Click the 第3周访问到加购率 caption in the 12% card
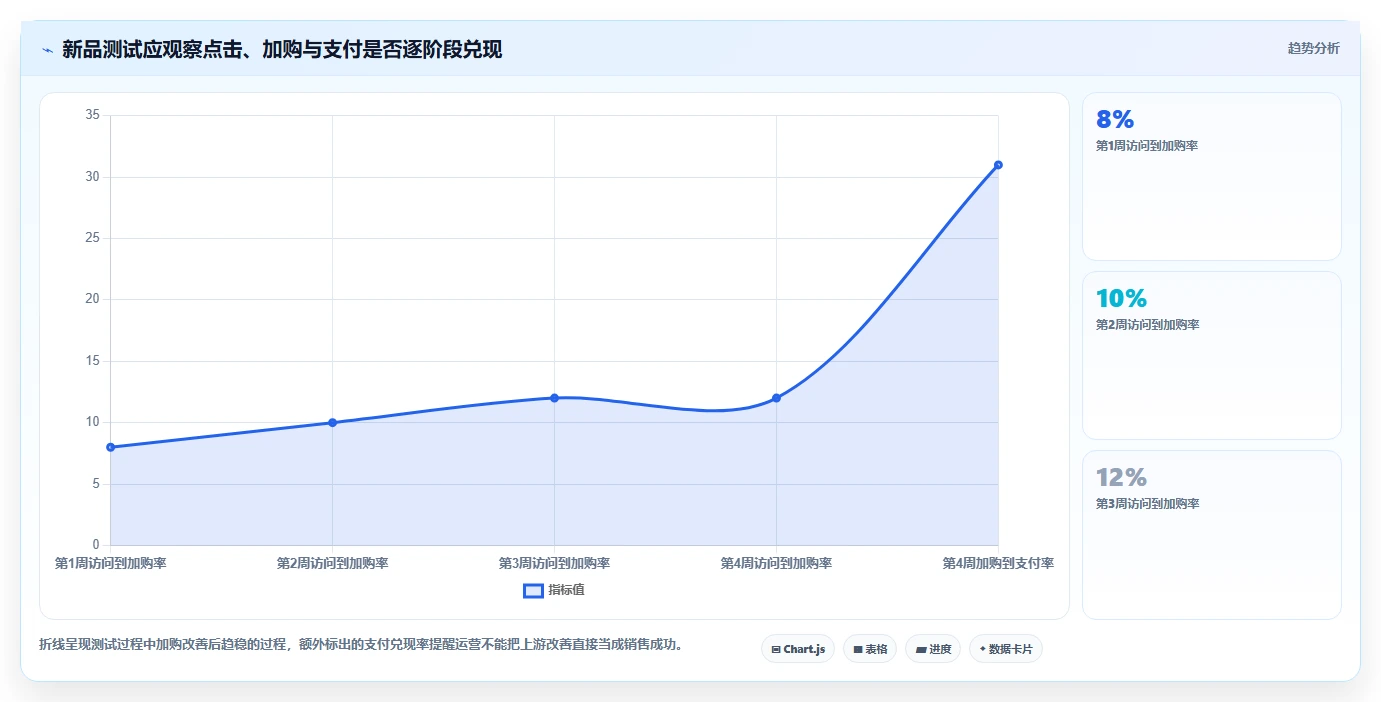Viewport: 1381px width, 702px height. click(1147, 504)
